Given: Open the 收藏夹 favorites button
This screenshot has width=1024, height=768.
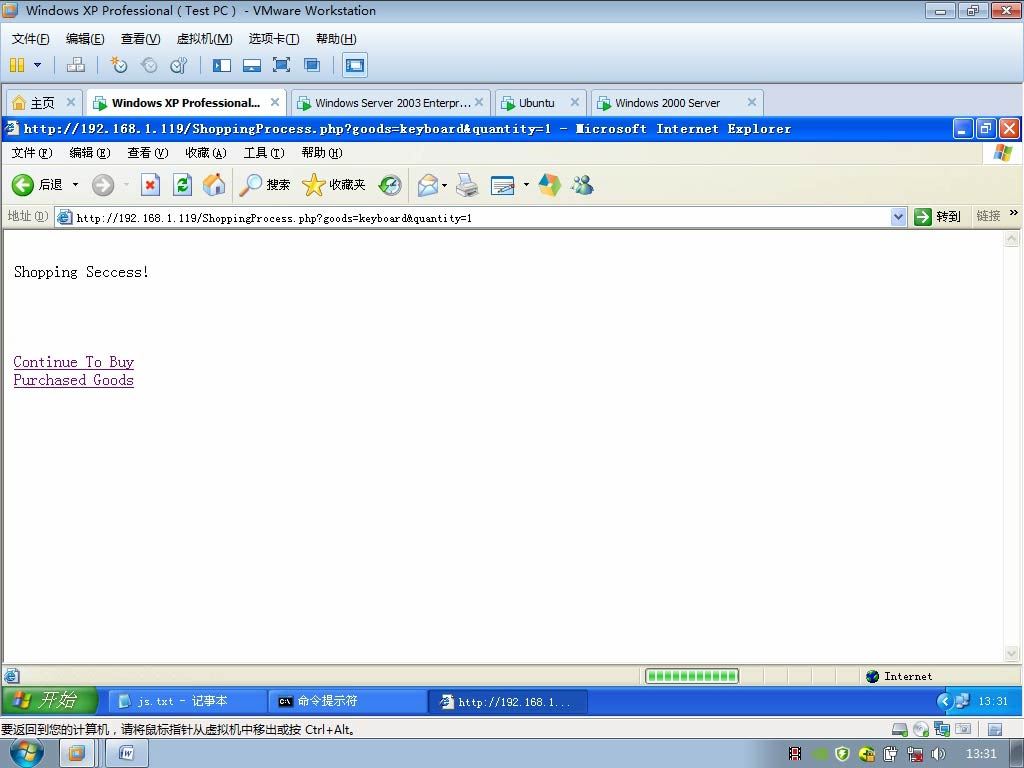Looking at the screenshot, I should point(334,185).
